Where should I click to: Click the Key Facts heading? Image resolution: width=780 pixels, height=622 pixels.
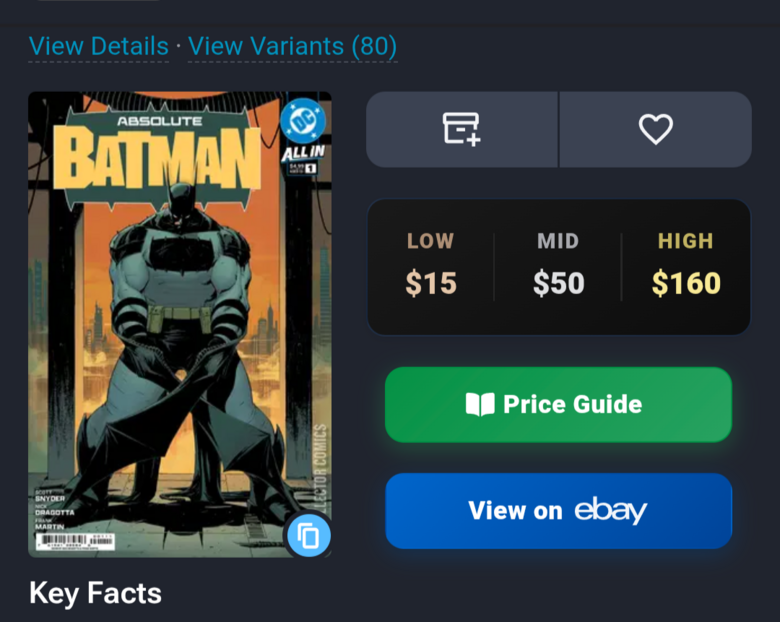tap(95, 593)
